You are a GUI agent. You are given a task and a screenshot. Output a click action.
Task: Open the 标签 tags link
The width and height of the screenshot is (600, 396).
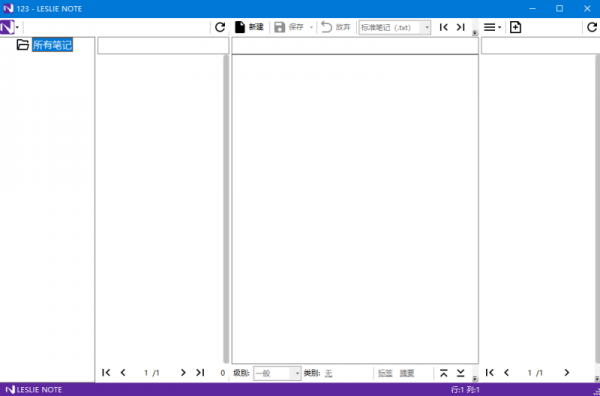pos(385,373)
